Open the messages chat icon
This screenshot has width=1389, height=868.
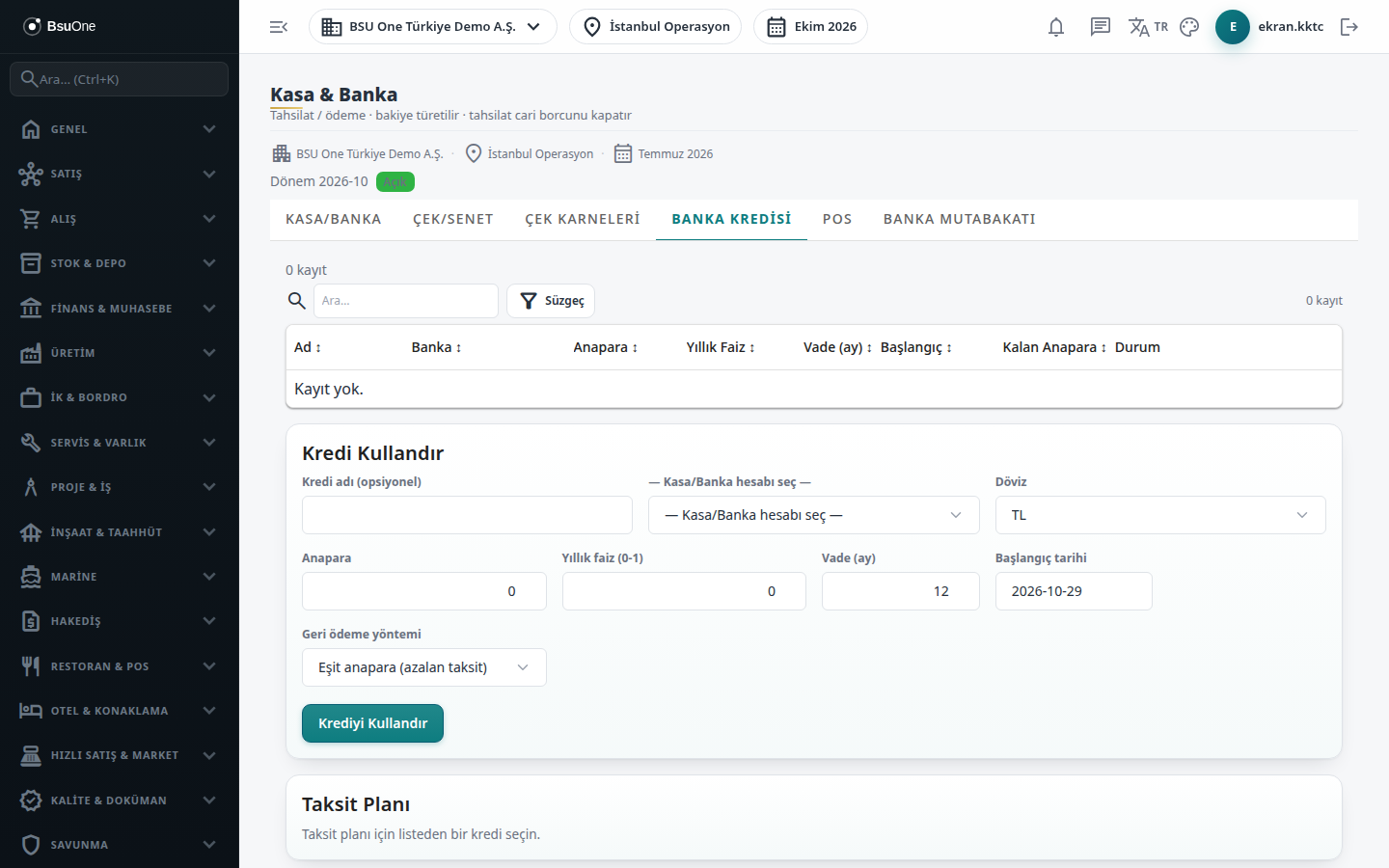[1101, 27]
